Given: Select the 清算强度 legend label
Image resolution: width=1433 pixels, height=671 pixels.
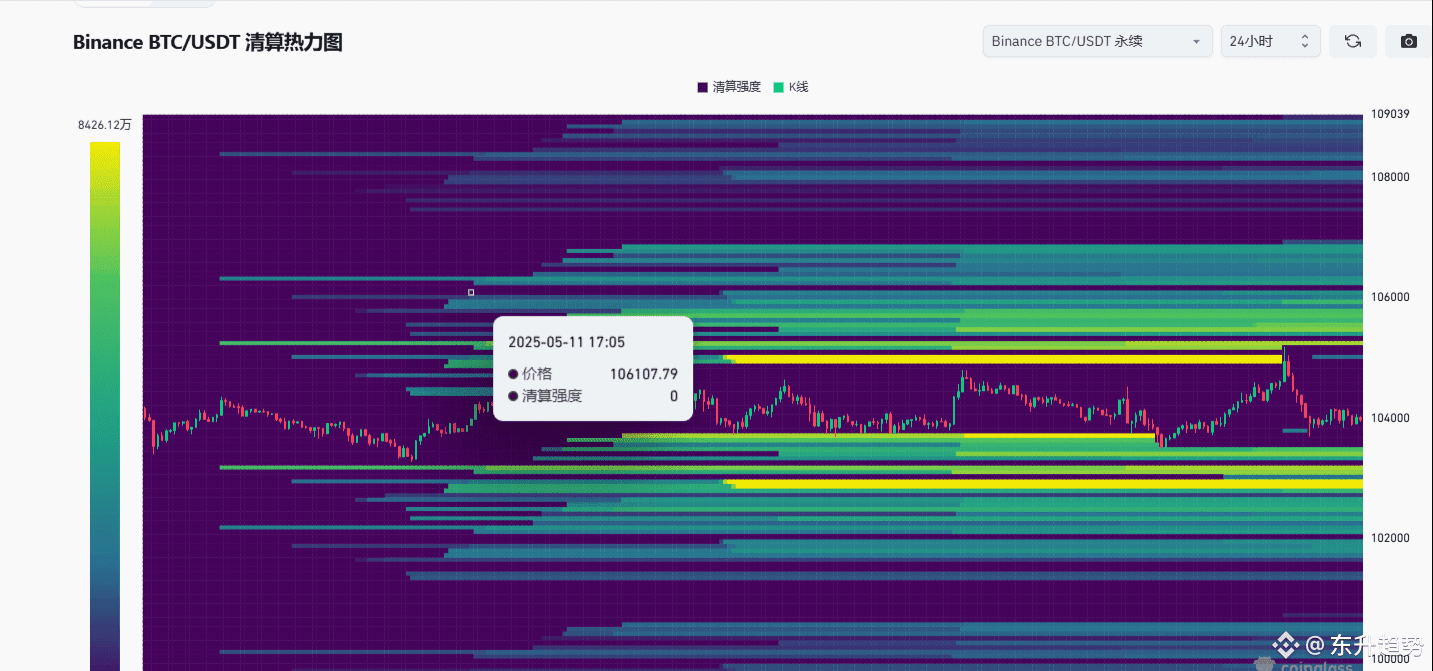Looking at the screenshot, I should point(737,87).
